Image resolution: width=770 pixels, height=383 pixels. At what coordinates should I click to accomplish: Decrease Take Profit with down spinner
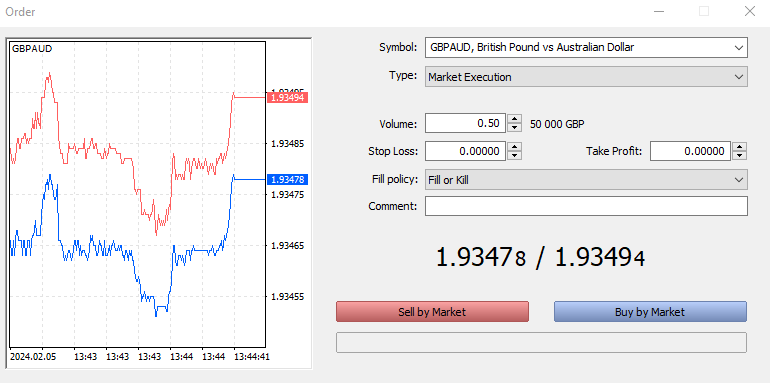pyautogui.click(x=739, y=155)
